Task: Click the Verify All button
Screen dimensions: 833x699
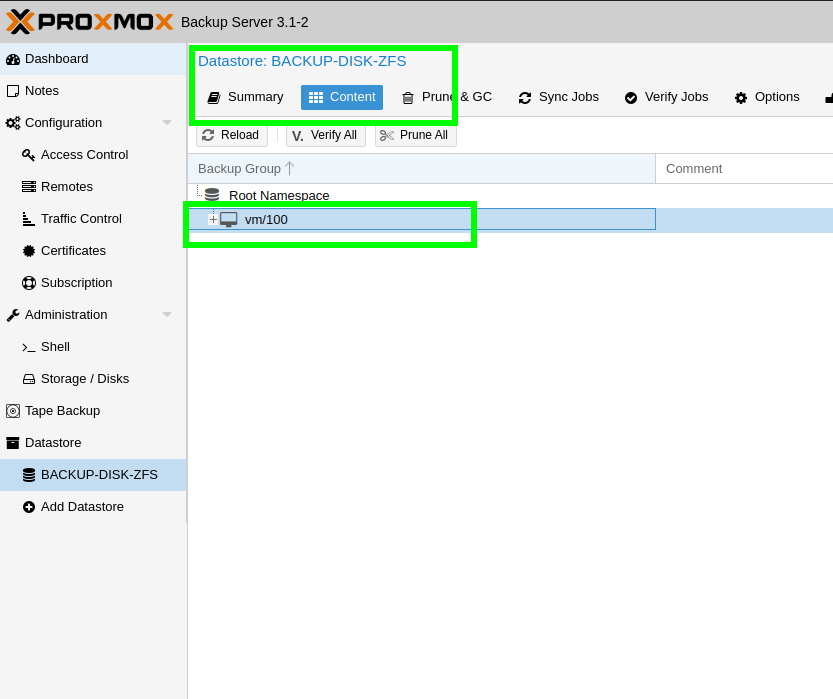Action: tap(325, 135)
